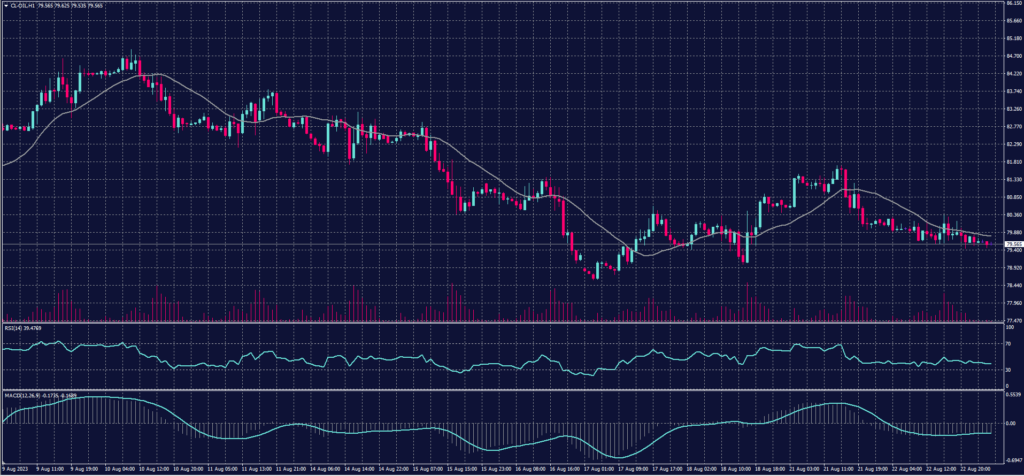
Task: Click the divider between chart and RSI pane
Action: (x=500, y=322)
